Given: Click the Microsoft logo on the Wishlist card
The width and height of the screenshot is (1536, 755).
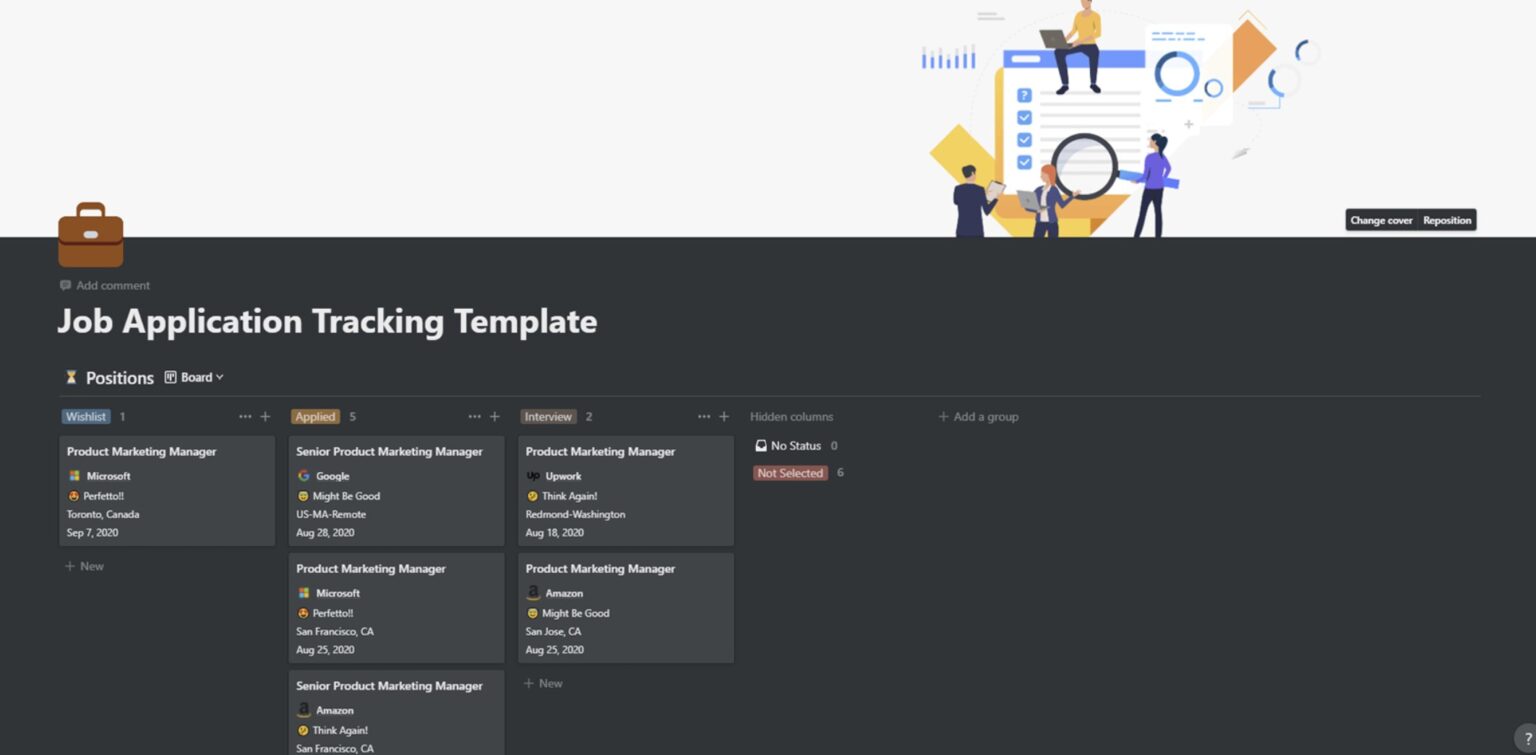Looking at the screenshot, I should (x=73, y=476).
